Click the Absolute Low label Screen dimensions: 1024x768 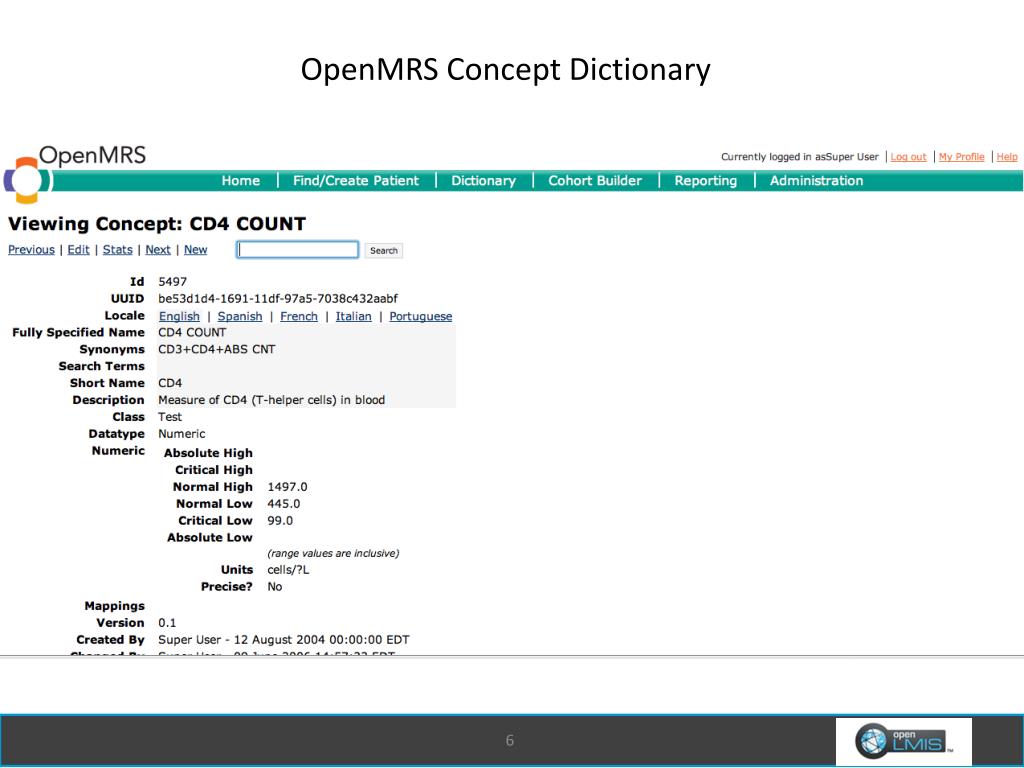click(x=210, y=537)
